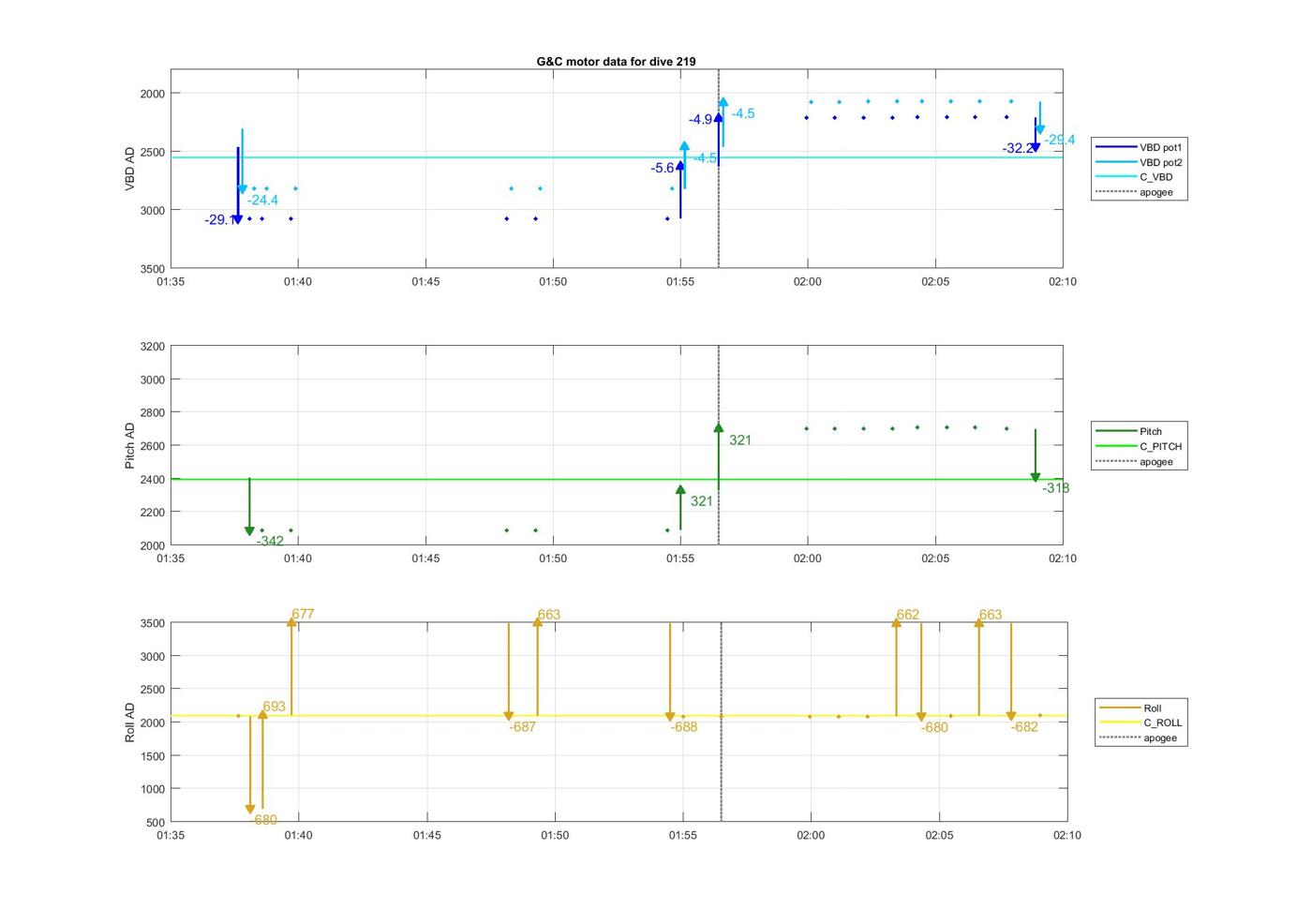Viewport: 1312px width, 924px height.
Task: Click the '-688' annotation in roll plot
Action: [x=684, y=727]
